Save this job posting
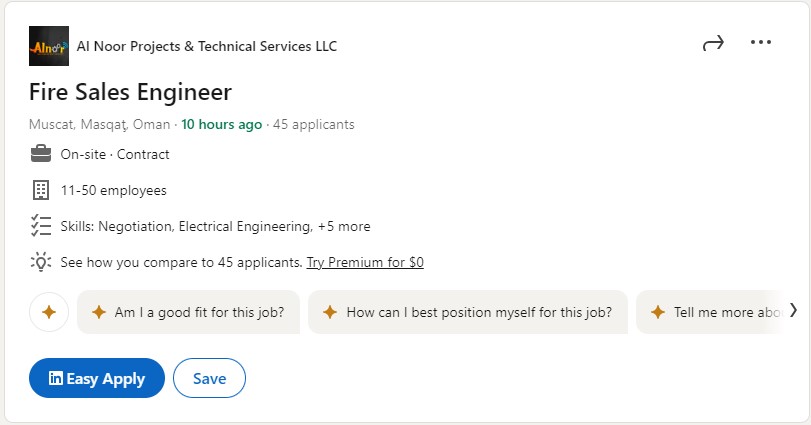 click(x=209, y=378)
